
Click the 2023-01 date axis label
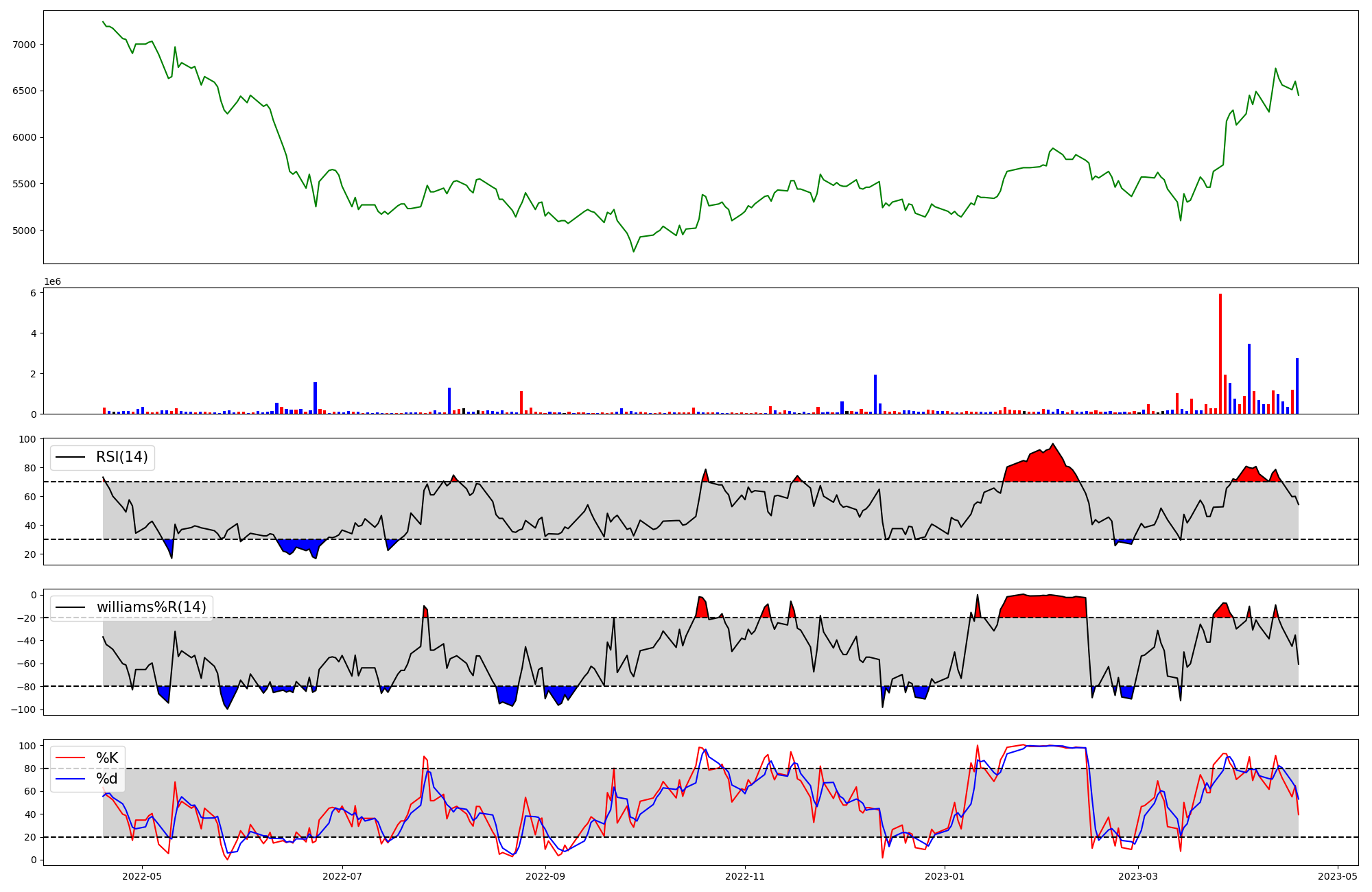945,876
